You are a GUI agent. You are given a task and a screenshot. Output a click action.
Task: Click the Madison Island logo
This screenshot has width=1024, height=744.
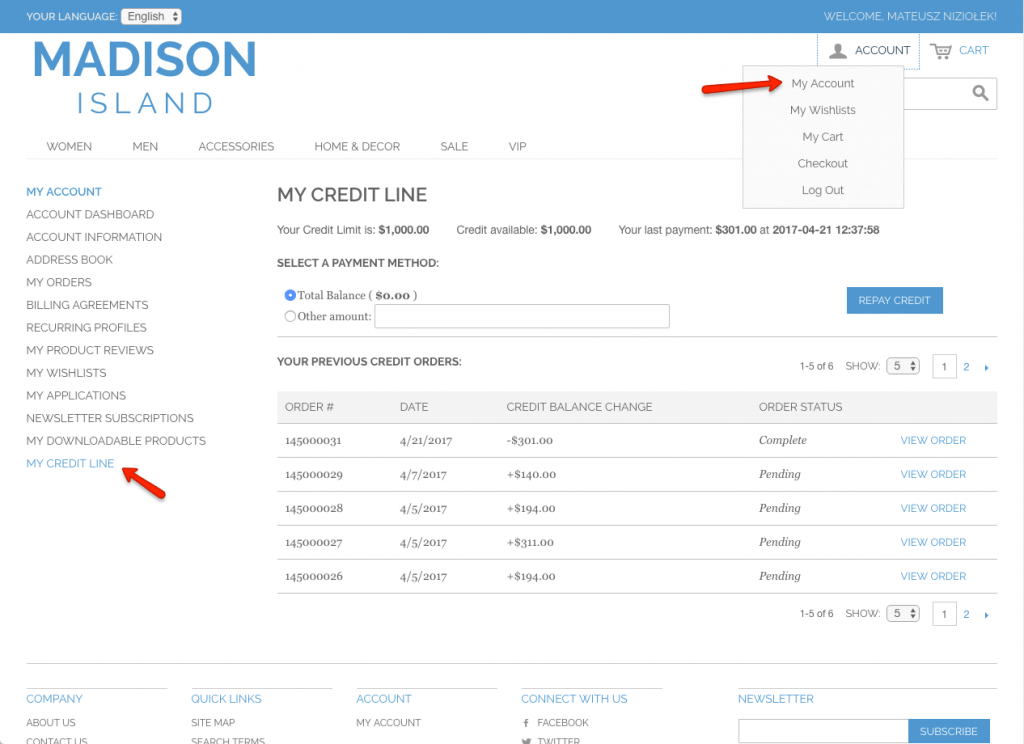point(145,77)
